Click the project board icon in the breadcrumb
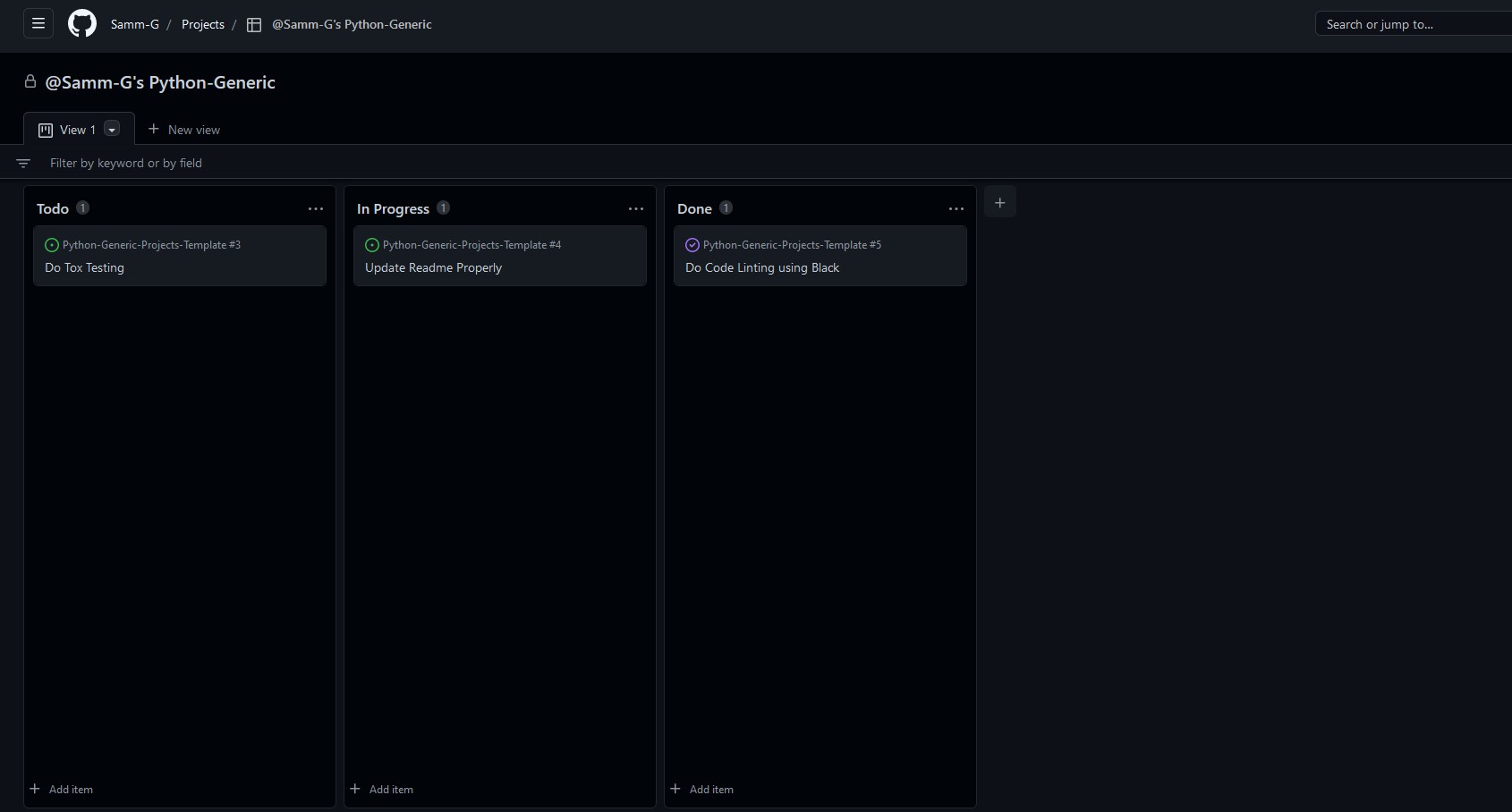 253,25
